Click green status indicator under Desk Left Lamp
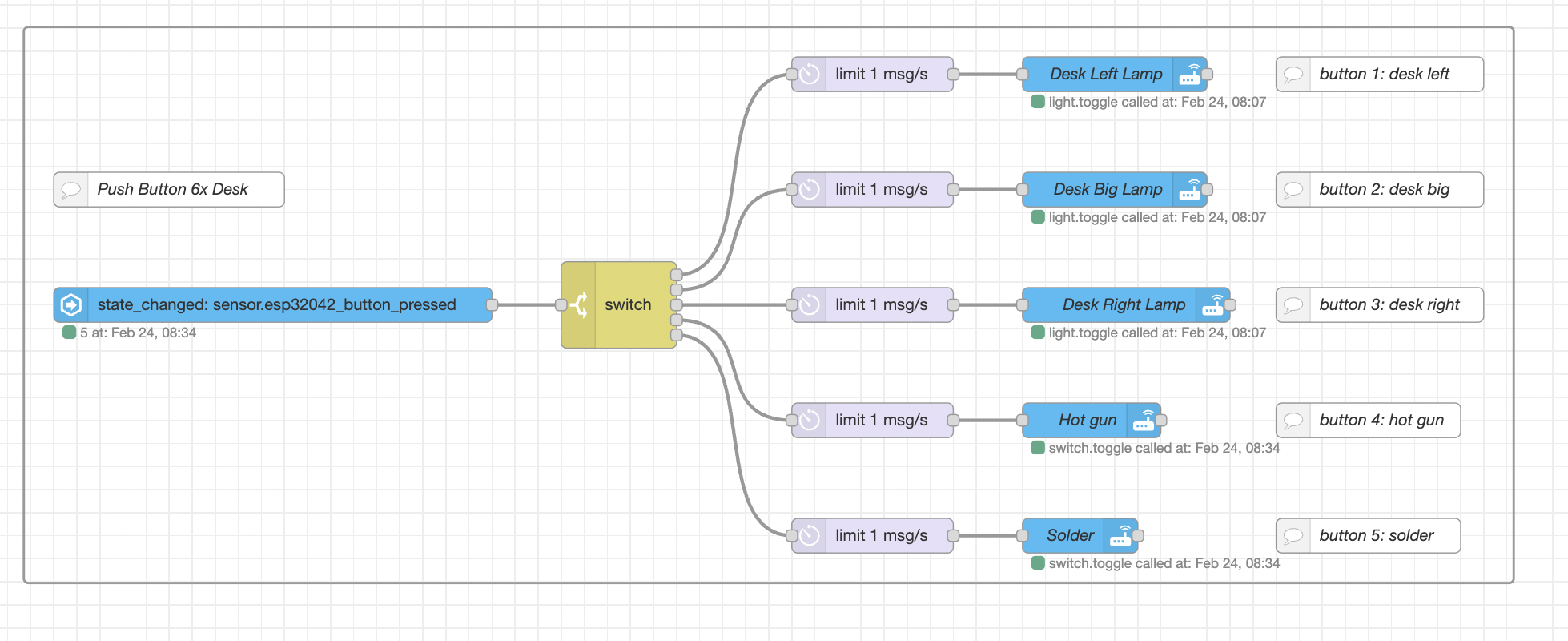This screenshot has height=641, width=1568. coord(1038,102)
